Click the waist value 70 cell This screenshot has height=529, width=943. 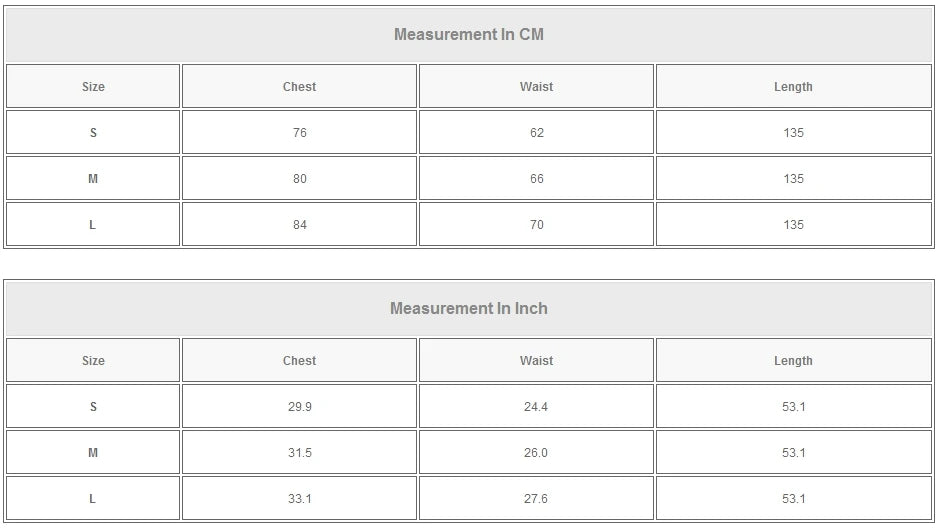[536, 225]
